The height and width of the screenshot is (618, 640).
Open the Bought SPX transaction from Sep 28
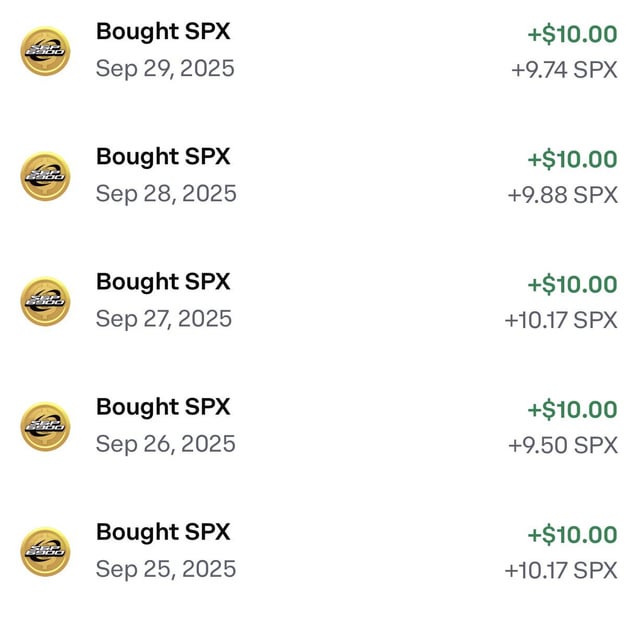point(163,157)
